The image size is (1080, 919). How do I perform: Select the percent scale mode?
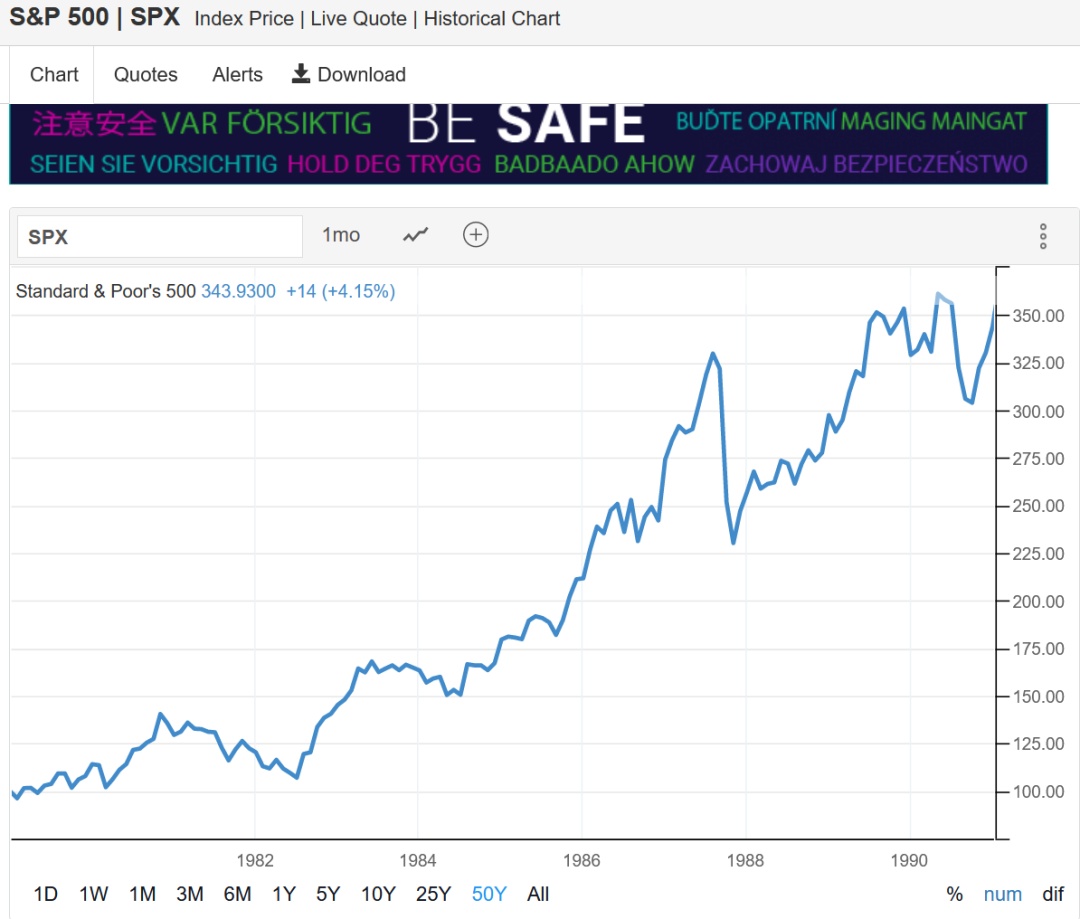pyautogui.click(x=954, y=894)
